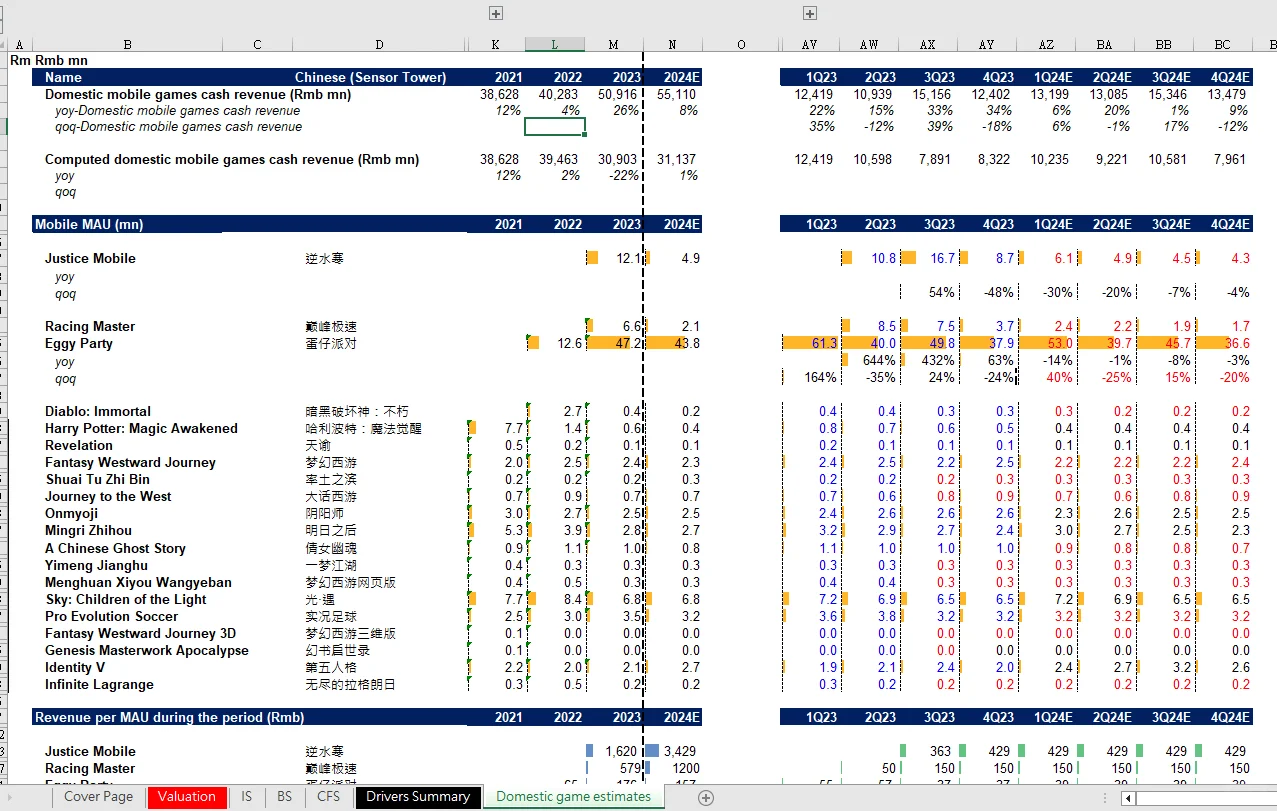
Task: Select Justice Mobile qoq value 54%
Action: pyautogui.click(x=942, y=292)
